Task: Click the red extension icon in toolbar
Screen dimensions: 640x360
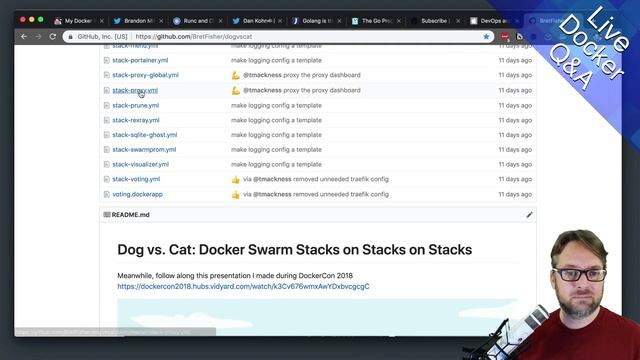Action: coord(505,37)
